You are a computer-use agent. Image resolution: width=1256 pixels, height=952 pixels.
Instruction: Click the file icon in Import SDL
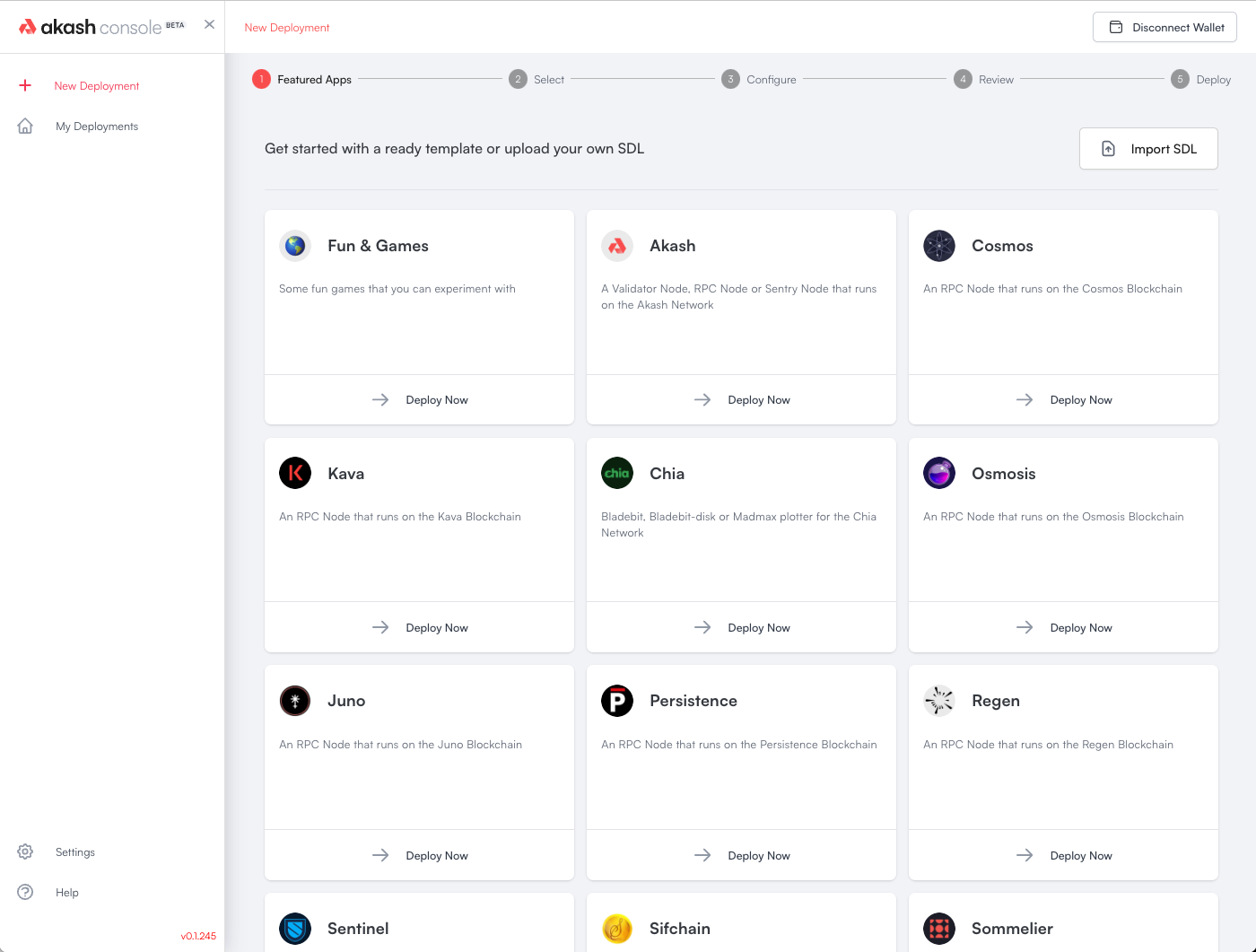pyautogui.click(x=1108, y=148)
